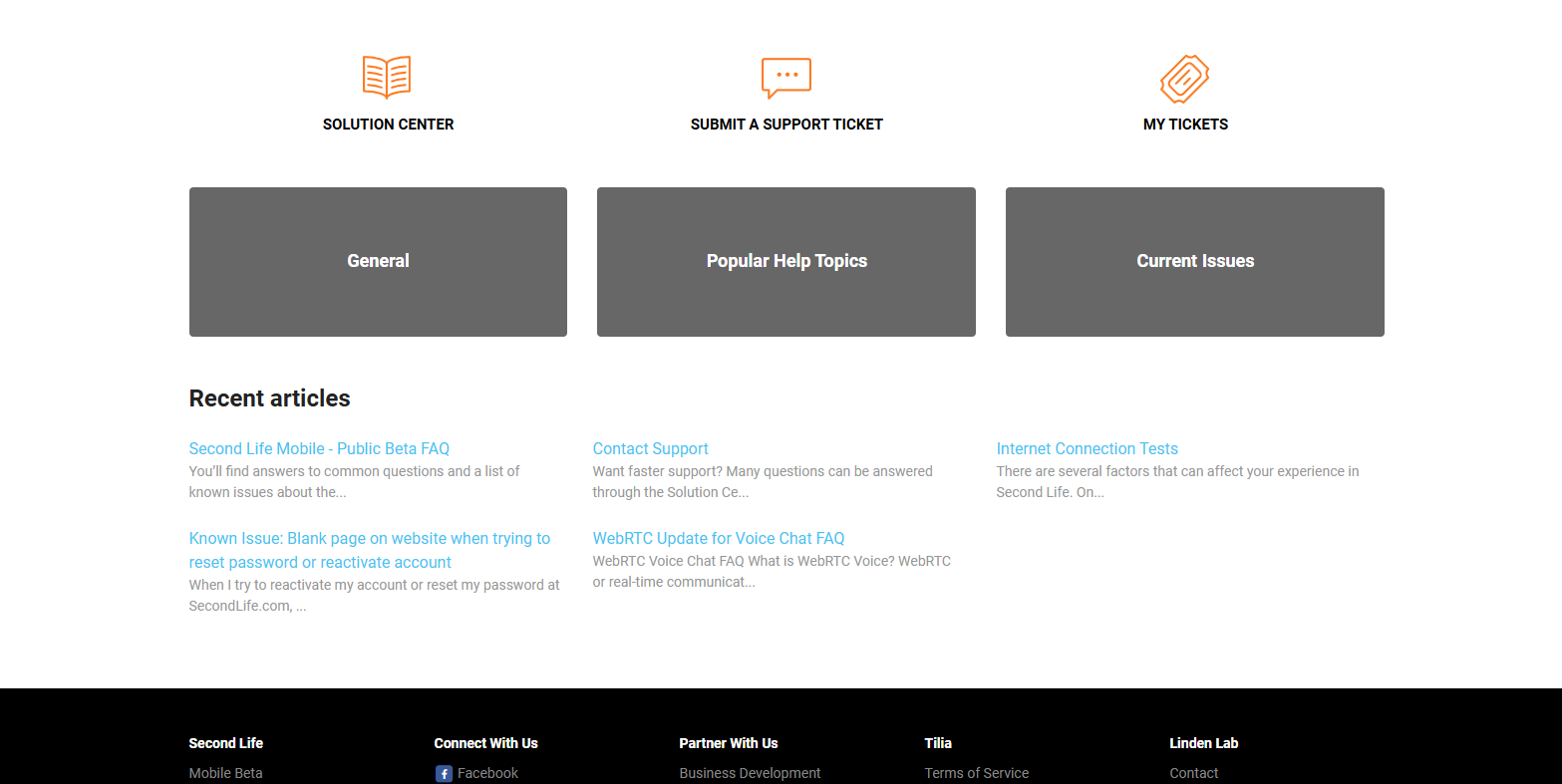
Task: Click the Contact link under Linden Lab
Action: coord(1194,773)
